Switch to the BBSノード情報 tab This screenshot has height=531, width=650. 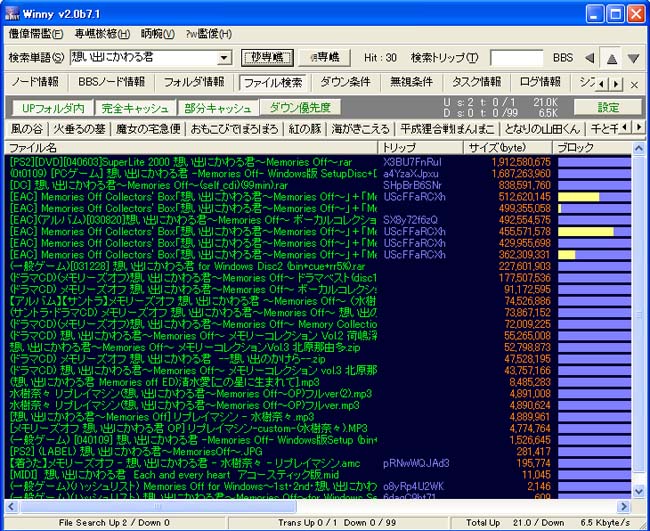tap(112, 82)
